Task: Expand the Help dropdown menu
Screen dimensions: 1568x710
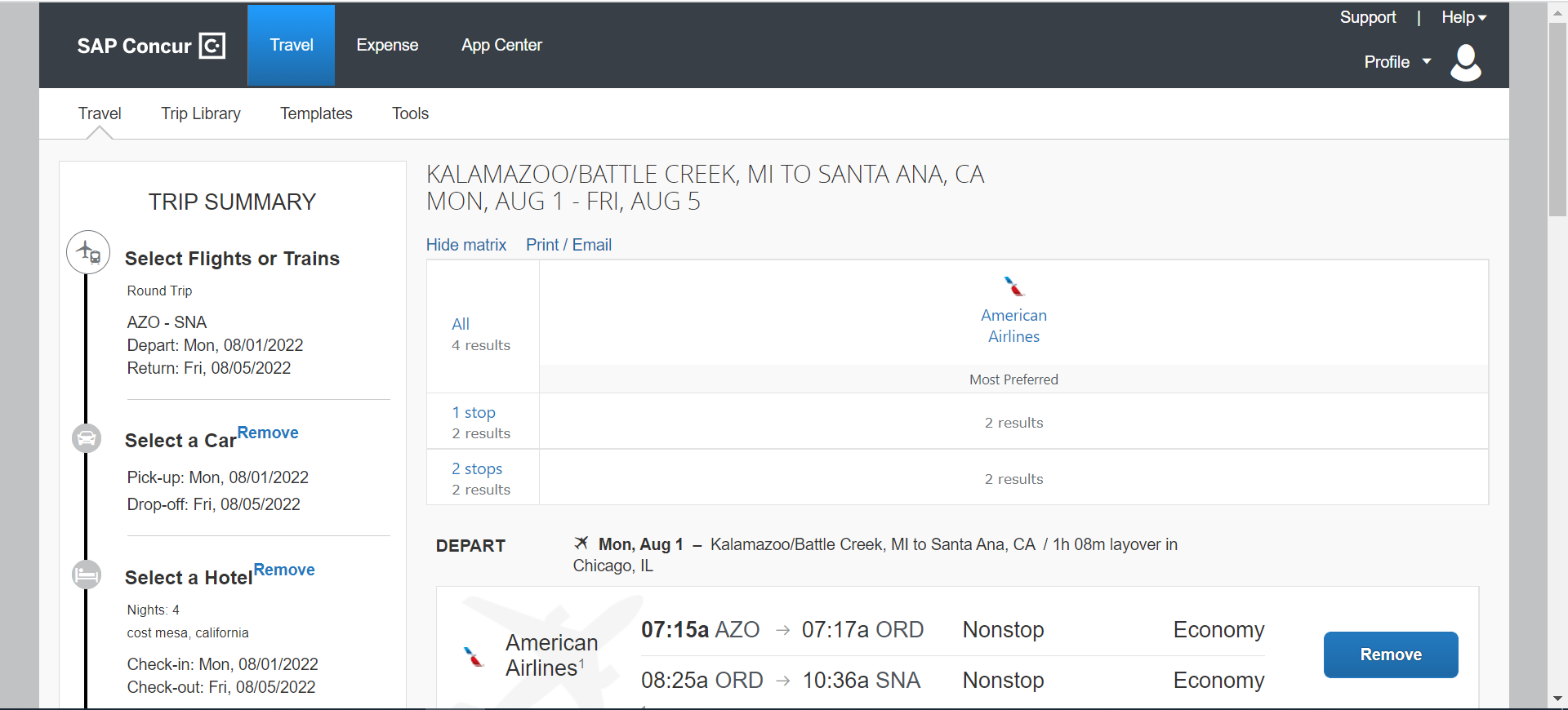Action: coord(1463,17)
